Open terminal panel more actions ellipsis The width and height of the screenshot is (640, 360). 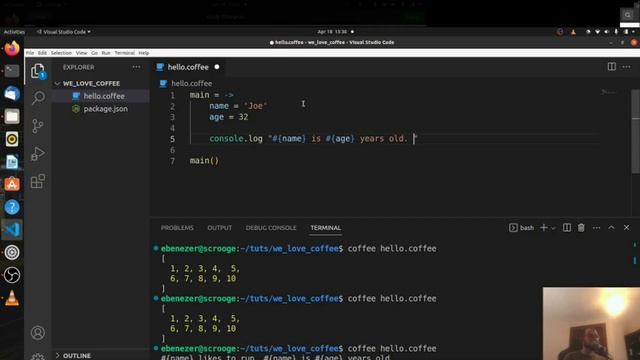pos(596,227)
